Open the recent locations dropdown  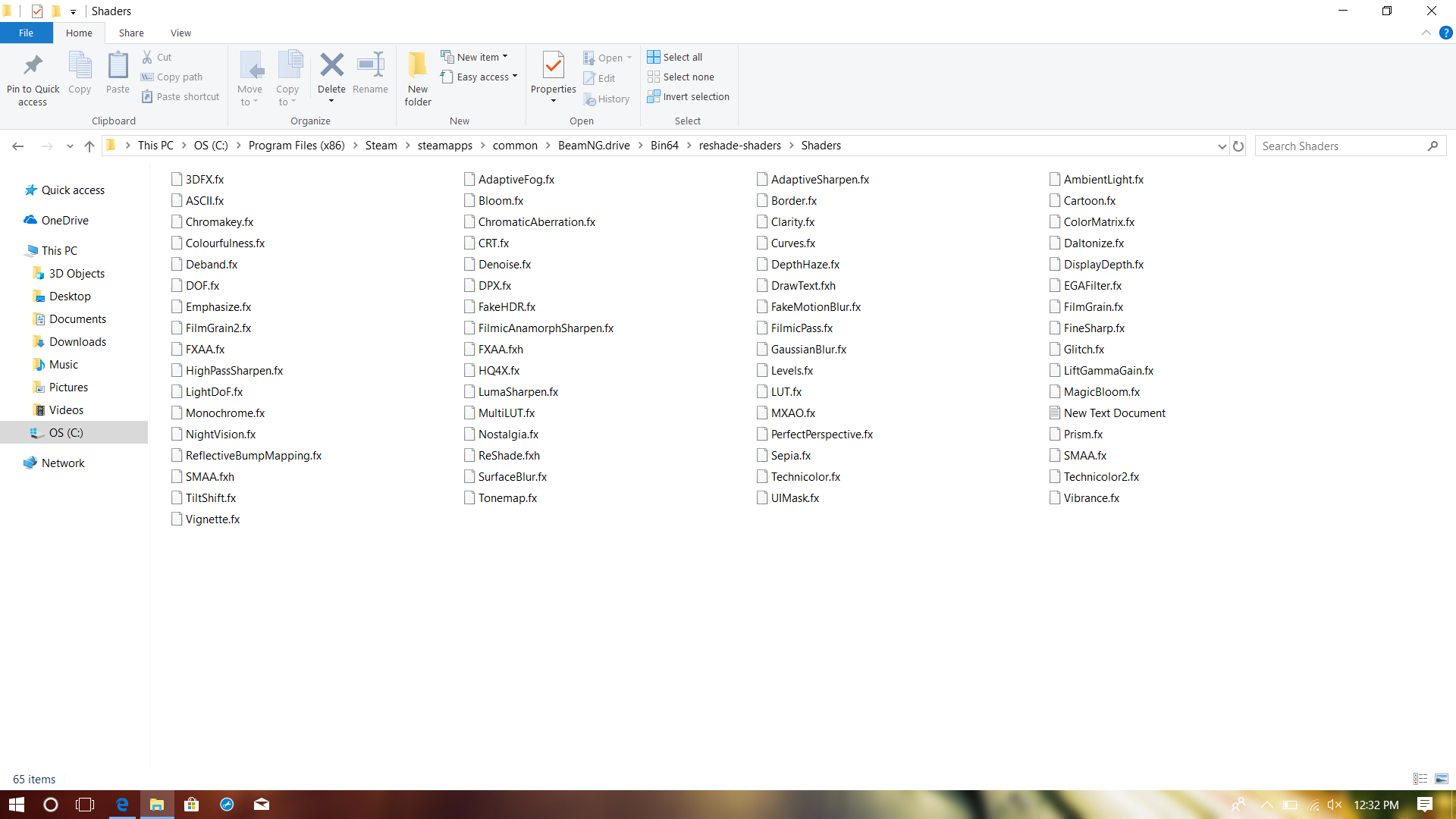pyautogui.click(x=70, y=146)
